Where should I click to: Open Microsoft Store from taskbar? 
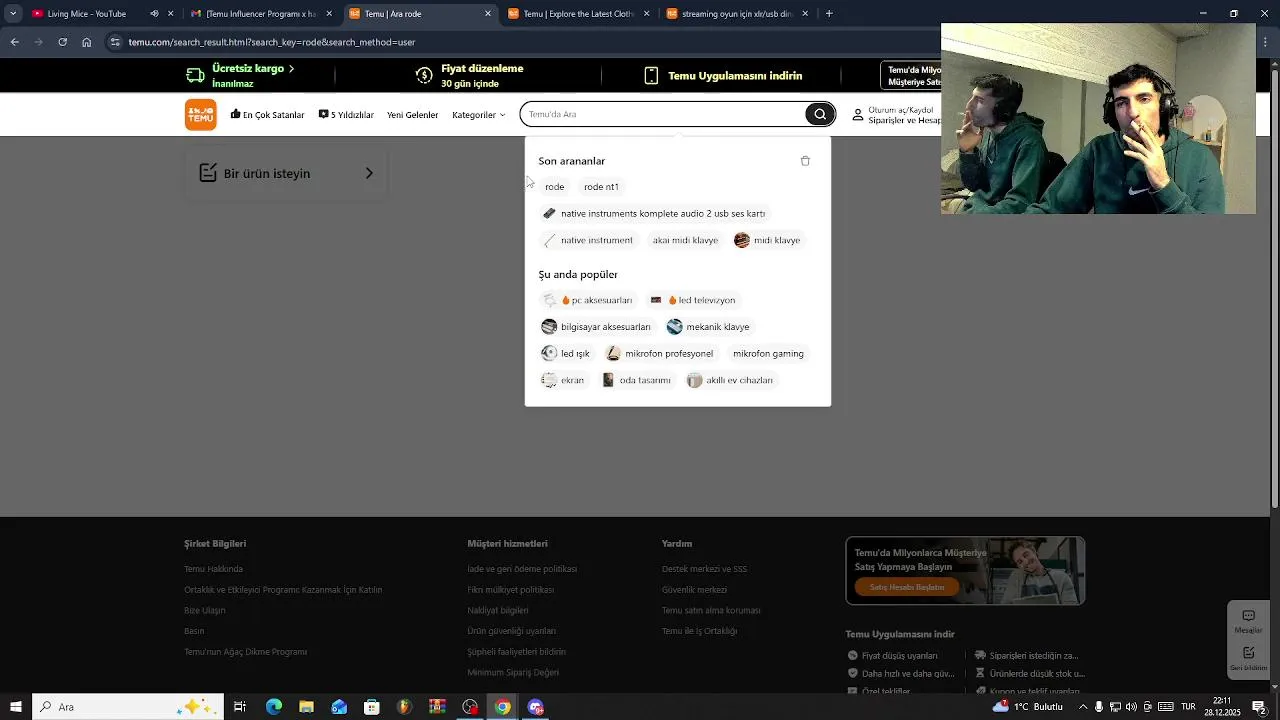371,707
